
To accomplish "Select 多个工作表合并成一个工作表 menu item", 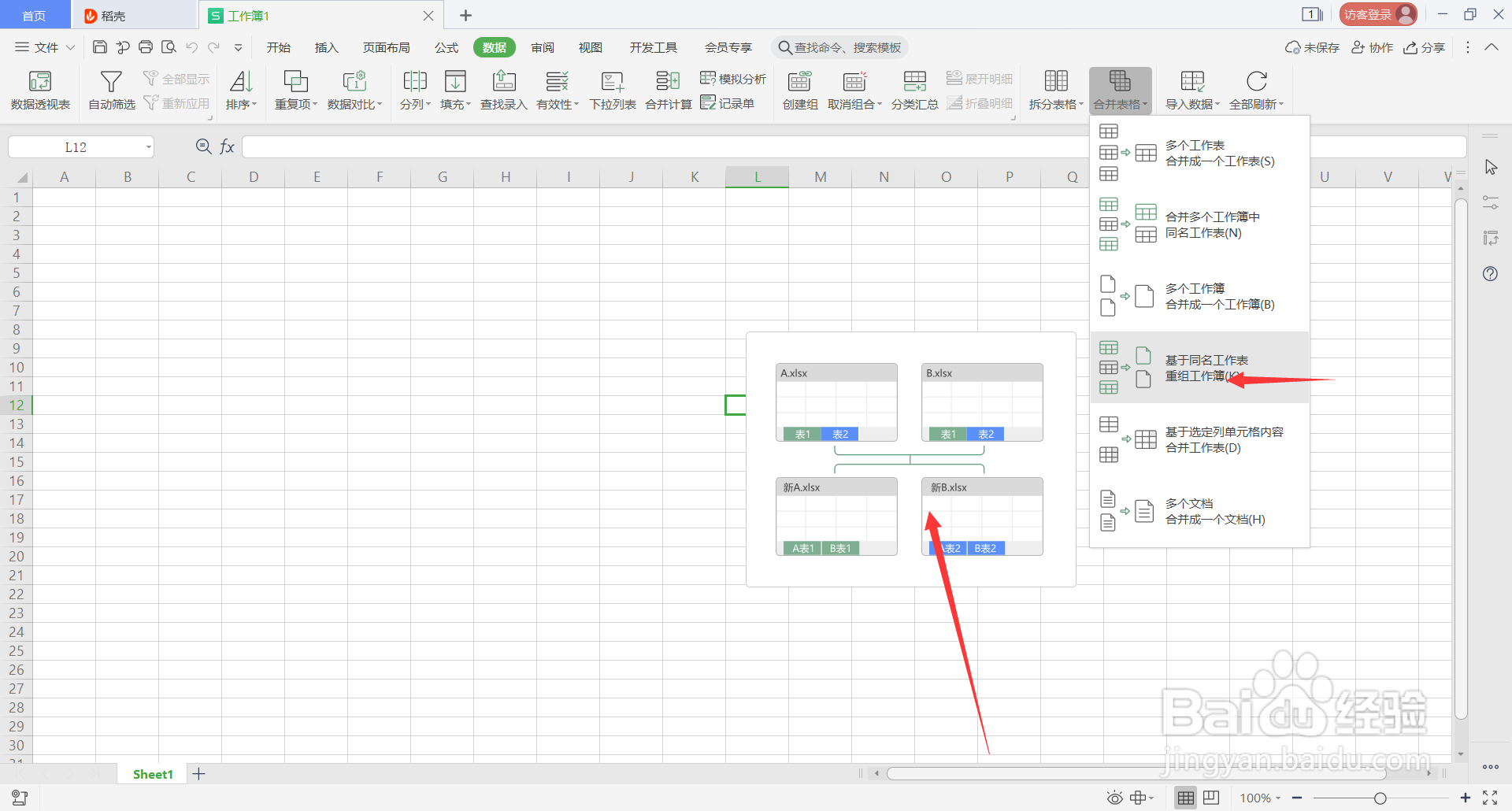I will coord(1199,153).
